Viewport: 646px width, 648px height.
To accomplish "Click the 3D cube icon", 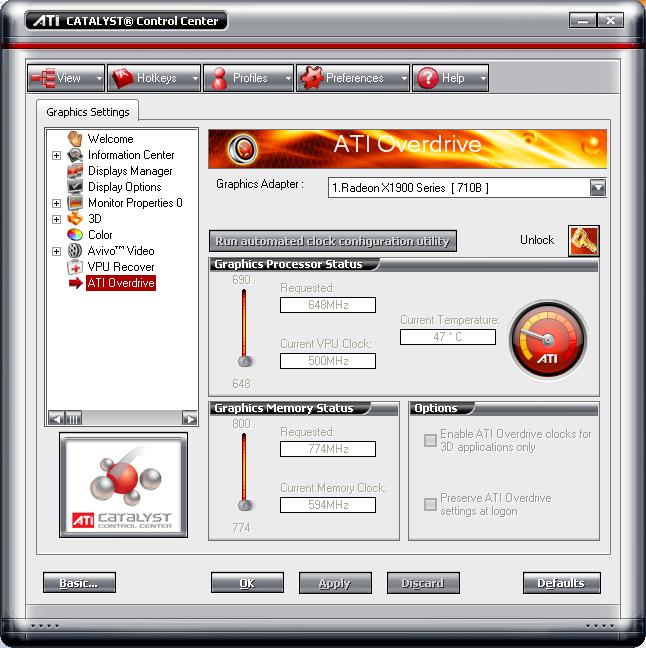I will coord(75,219).
